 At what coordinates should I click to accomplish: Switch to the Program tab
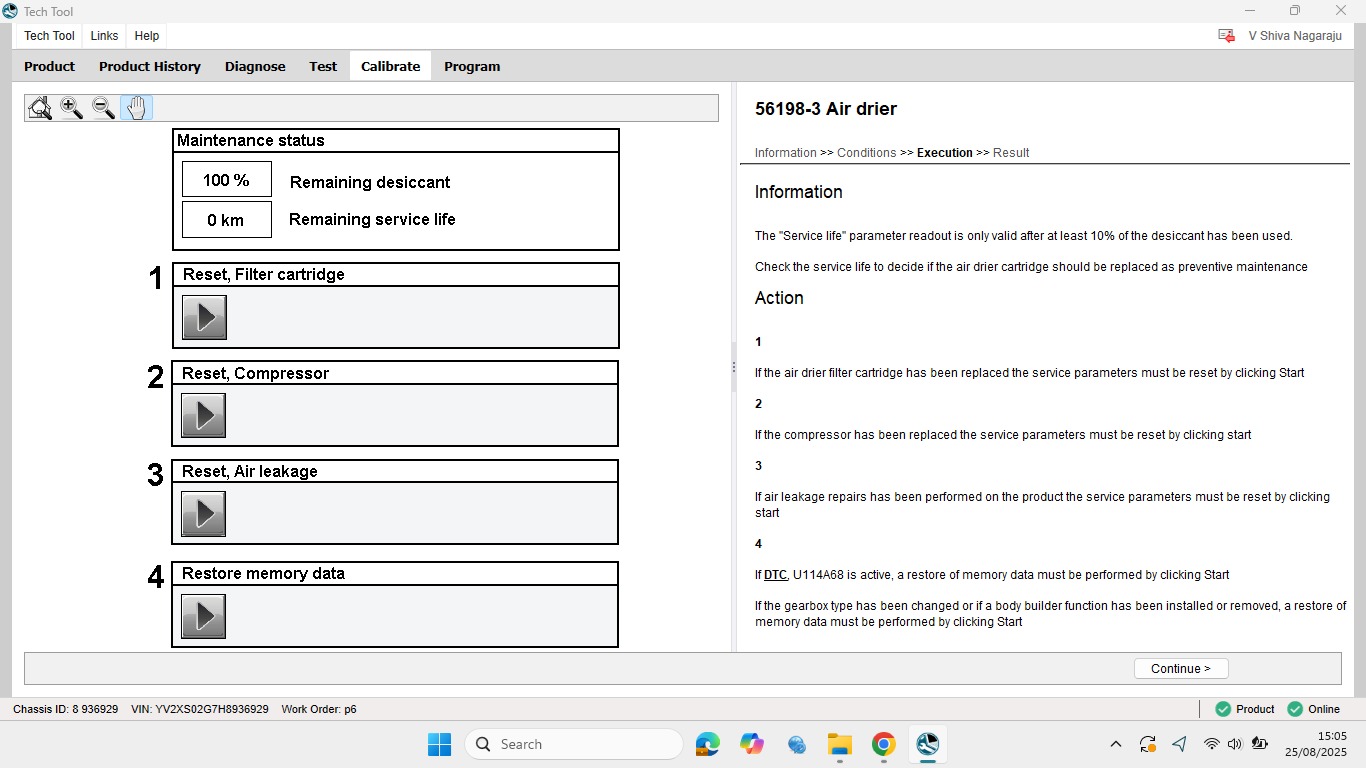point(472,66)
